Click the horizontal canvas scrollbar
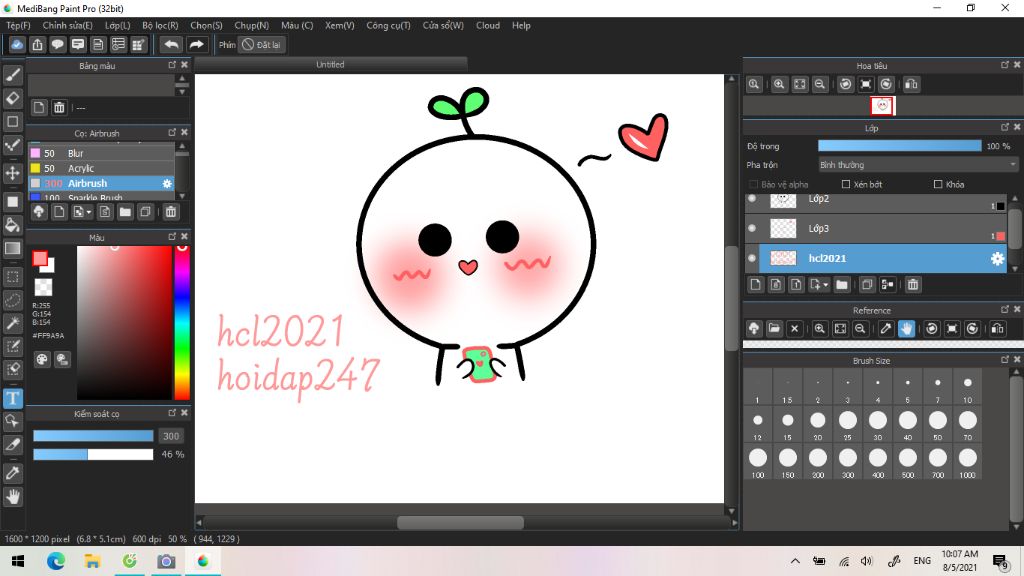This screenshot has height=576, width=1024. tap(460, 522)
